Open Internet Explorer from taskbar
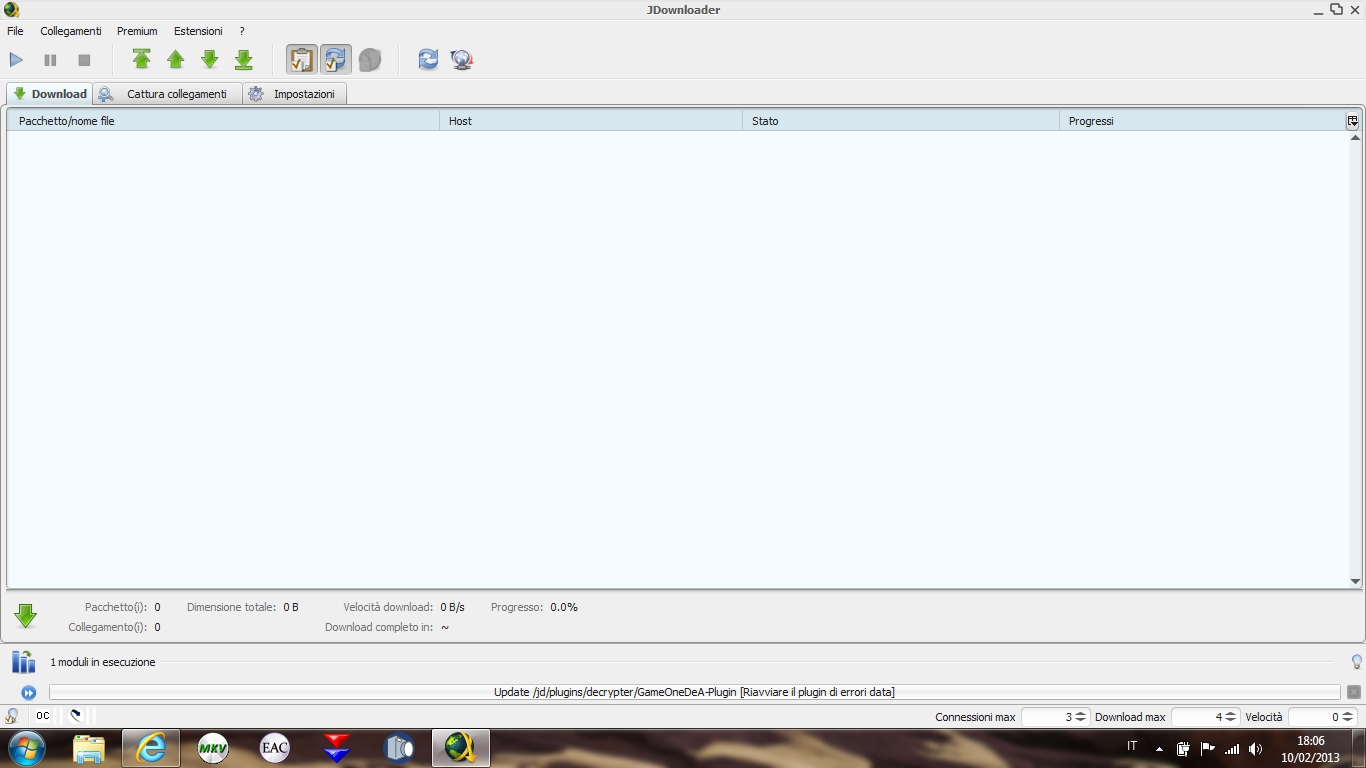The height and width of the screenshot is (768, 1366). coord(151,748)
